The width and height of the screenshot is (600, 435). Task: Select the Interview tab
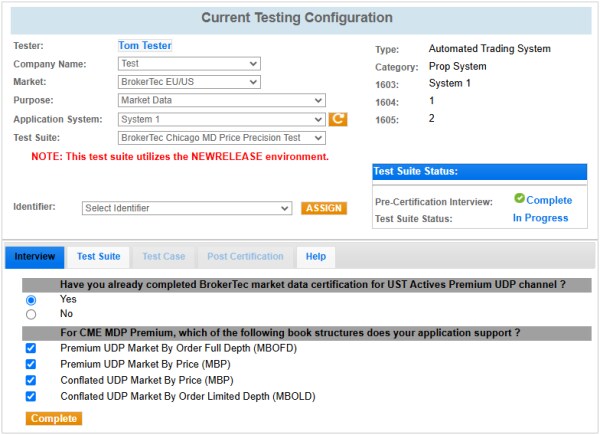tap(35, 257)
